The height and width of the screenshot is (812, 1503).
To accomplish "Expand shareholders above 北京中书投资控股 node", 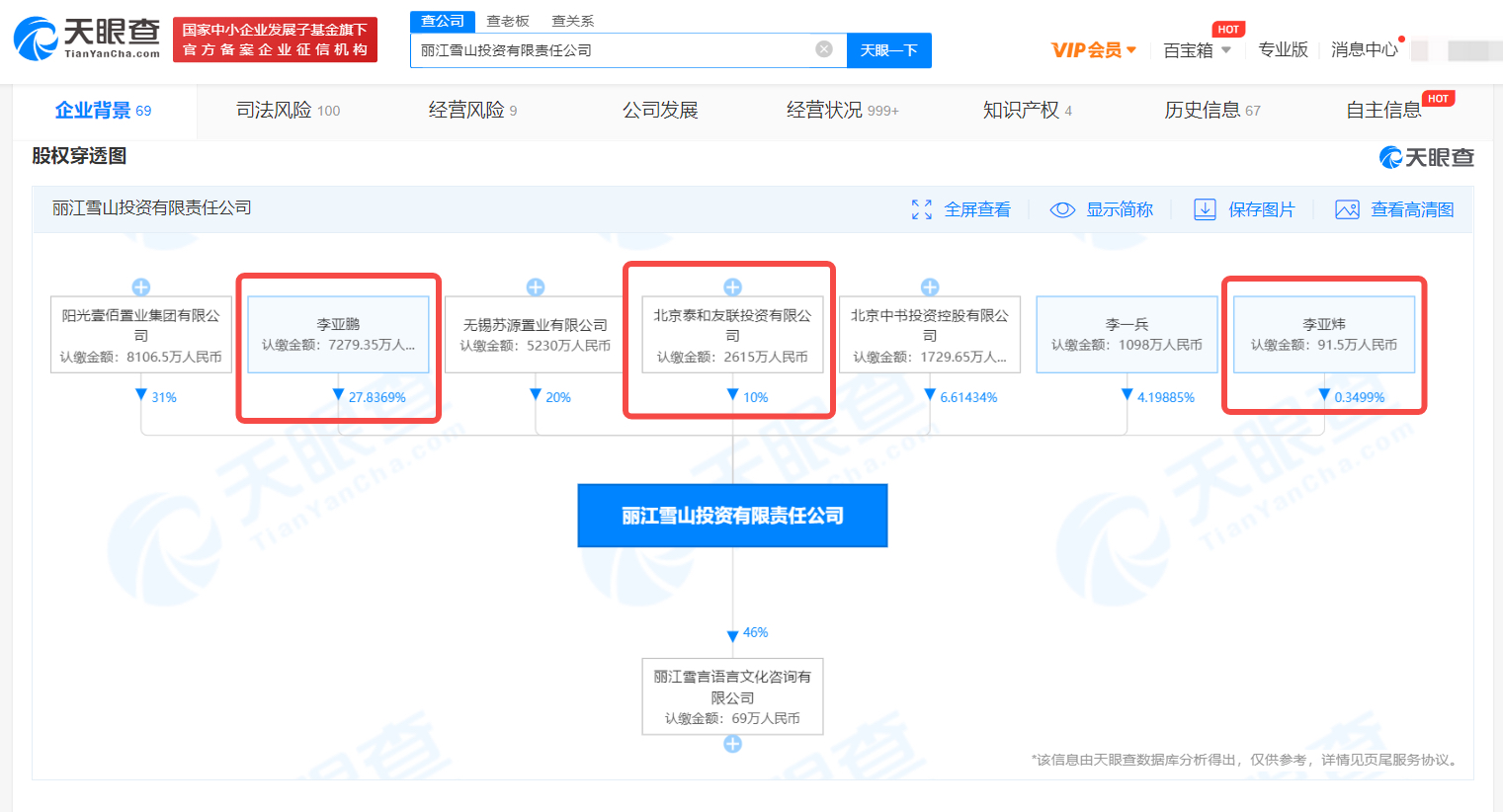I will pos(930,287).
